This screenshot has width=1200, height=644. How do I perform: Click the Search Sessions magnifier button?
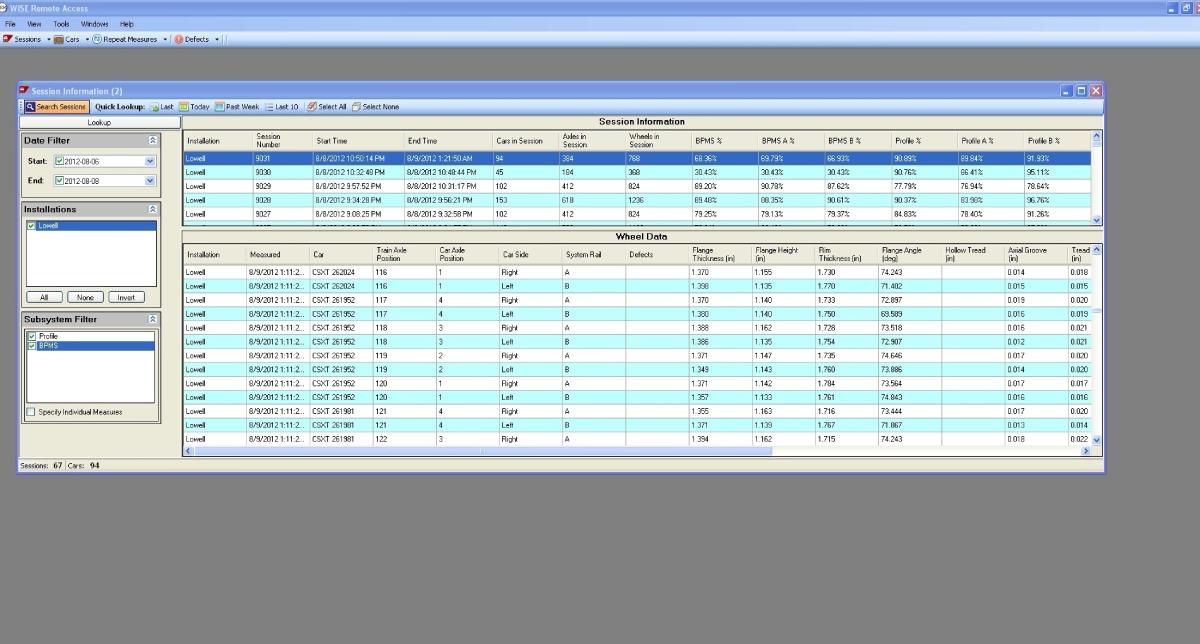56,106
